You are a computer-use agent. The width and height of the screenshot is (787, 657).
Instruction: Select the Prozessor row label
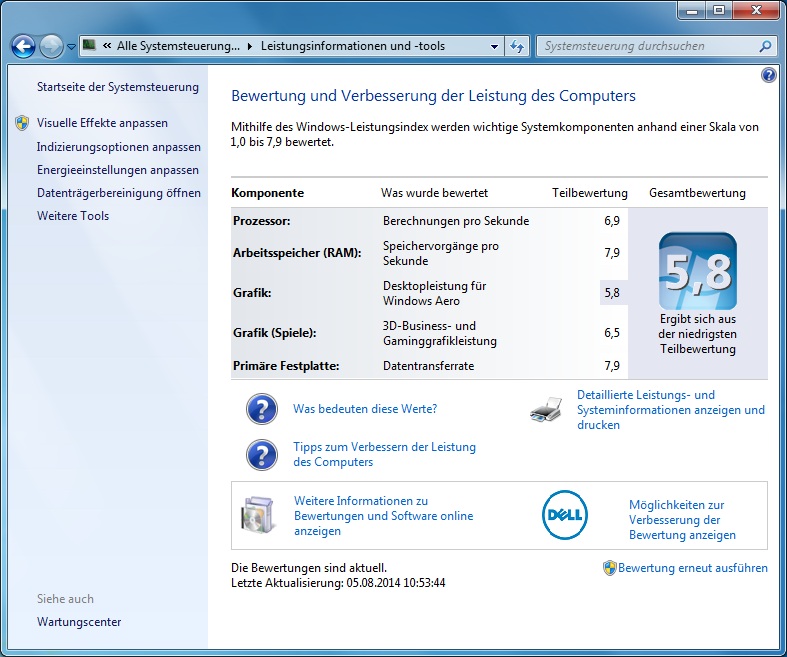click(x=261, y=221)
